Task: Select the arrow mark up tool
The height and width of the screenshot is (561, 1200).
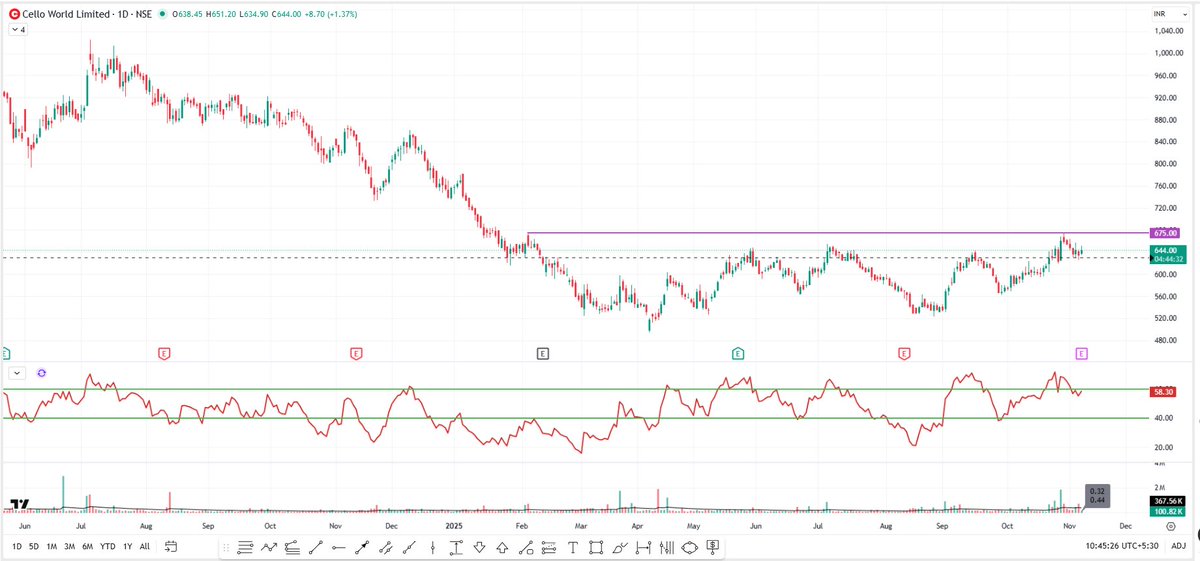Action: click(501, 547)
